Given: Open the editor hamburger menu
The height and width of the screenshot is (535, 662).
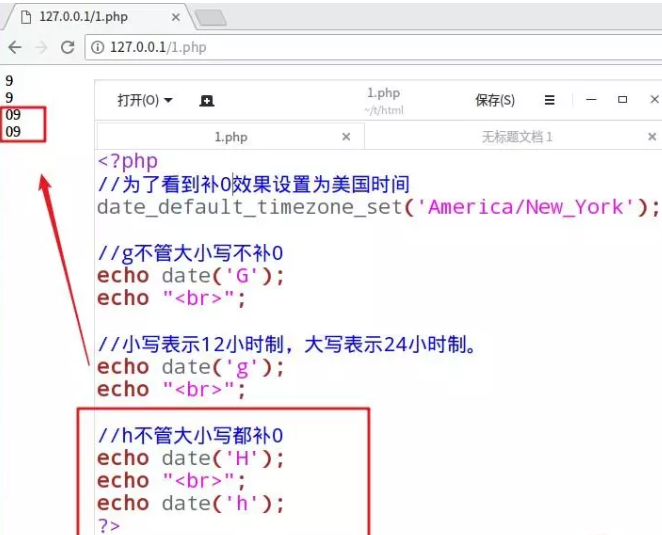Looking at the screenshot, I should [x=549, y=100].
